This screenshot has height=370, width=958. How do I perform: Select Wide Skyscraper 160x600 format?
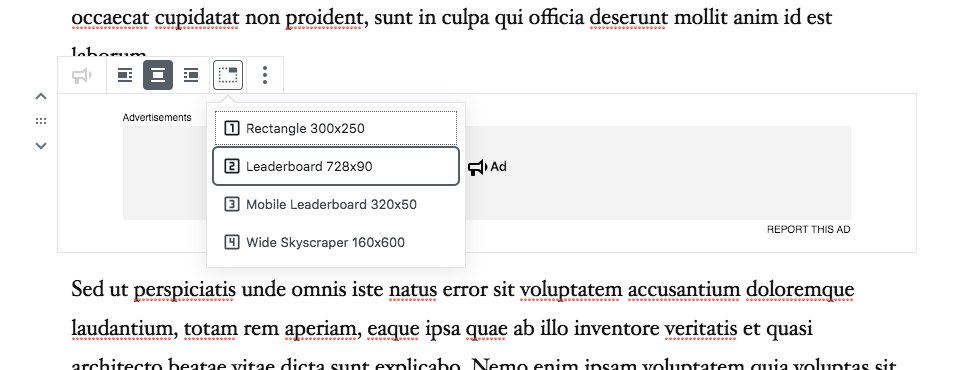click(x=336, y=242)
